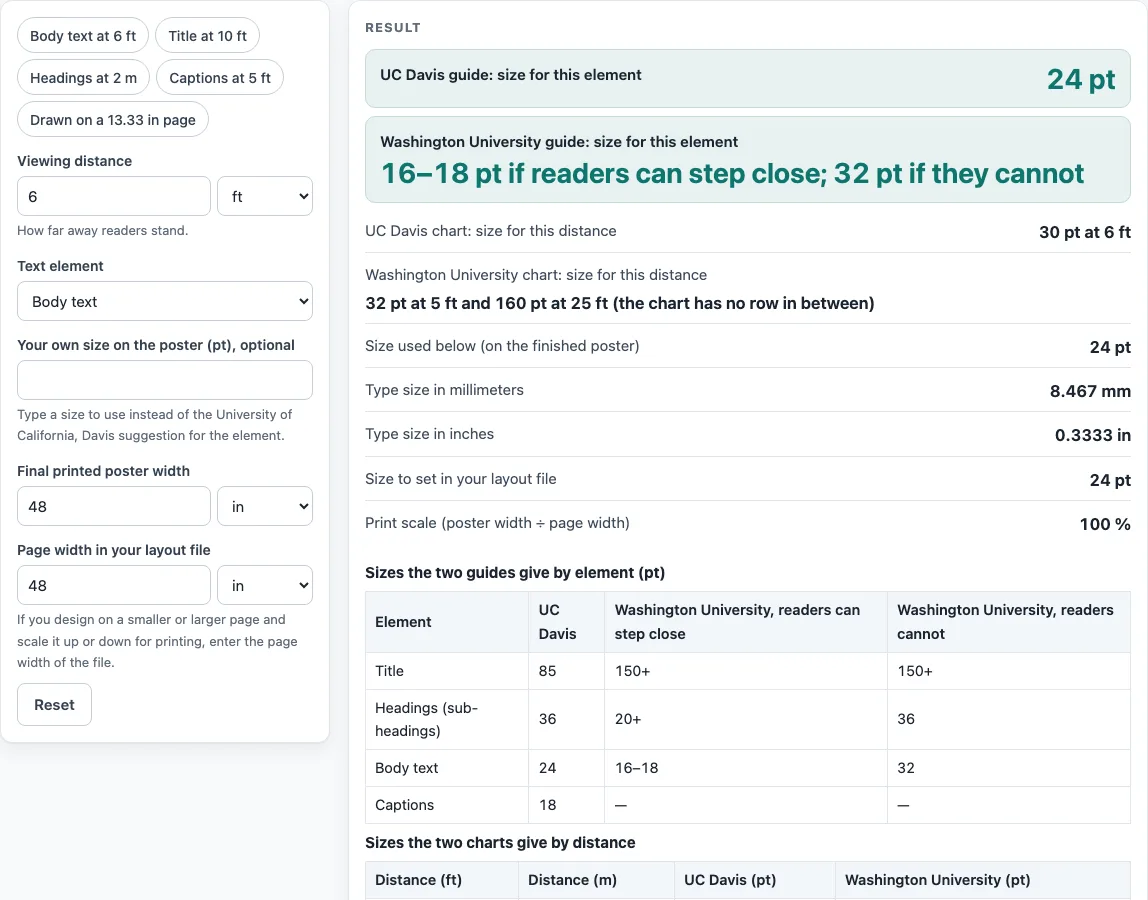The height and width of the screenshot is (900, 1148).
Task: Select the 'Captions at 5 ft' preset
Action: [x=220, y=78]
